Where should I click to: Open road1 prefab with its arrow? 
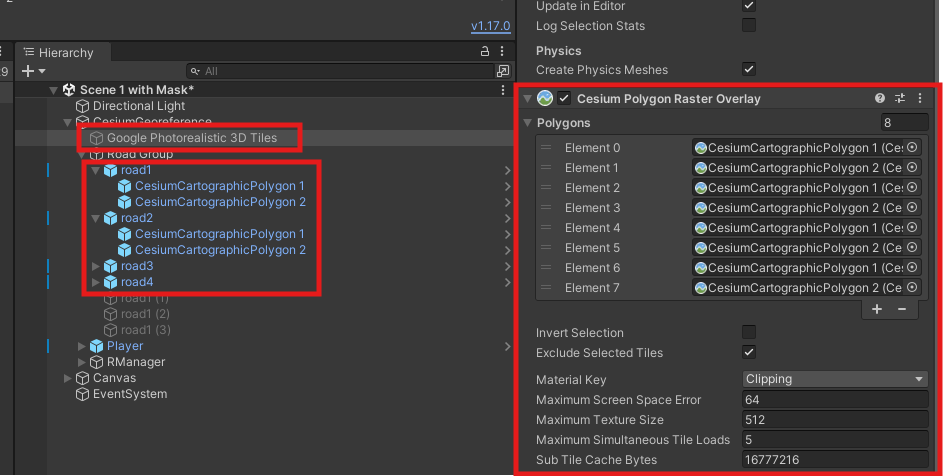[508, 171]
